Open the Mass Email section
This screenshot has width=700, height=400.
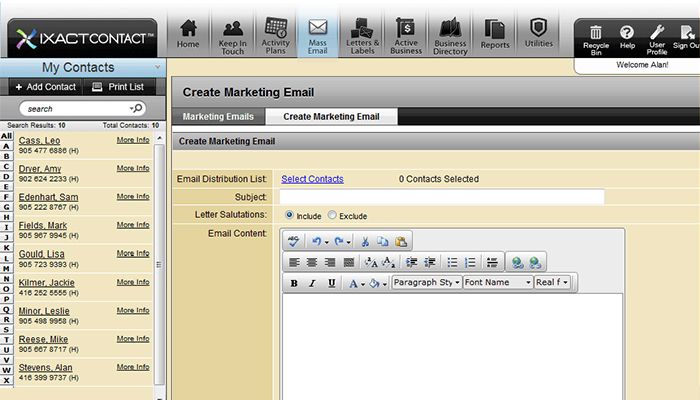point(317,36)
